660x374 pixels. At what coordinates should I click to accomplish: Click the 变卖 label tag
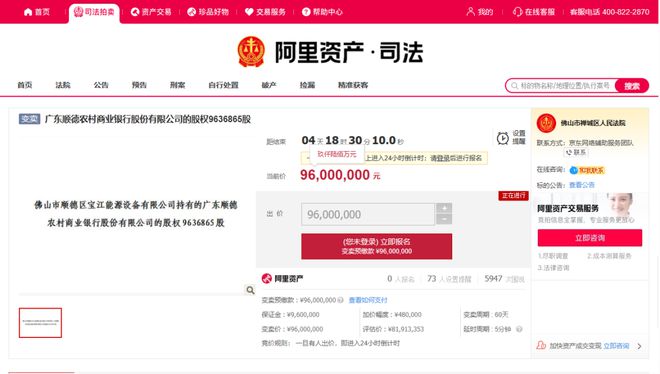(29, 119)
